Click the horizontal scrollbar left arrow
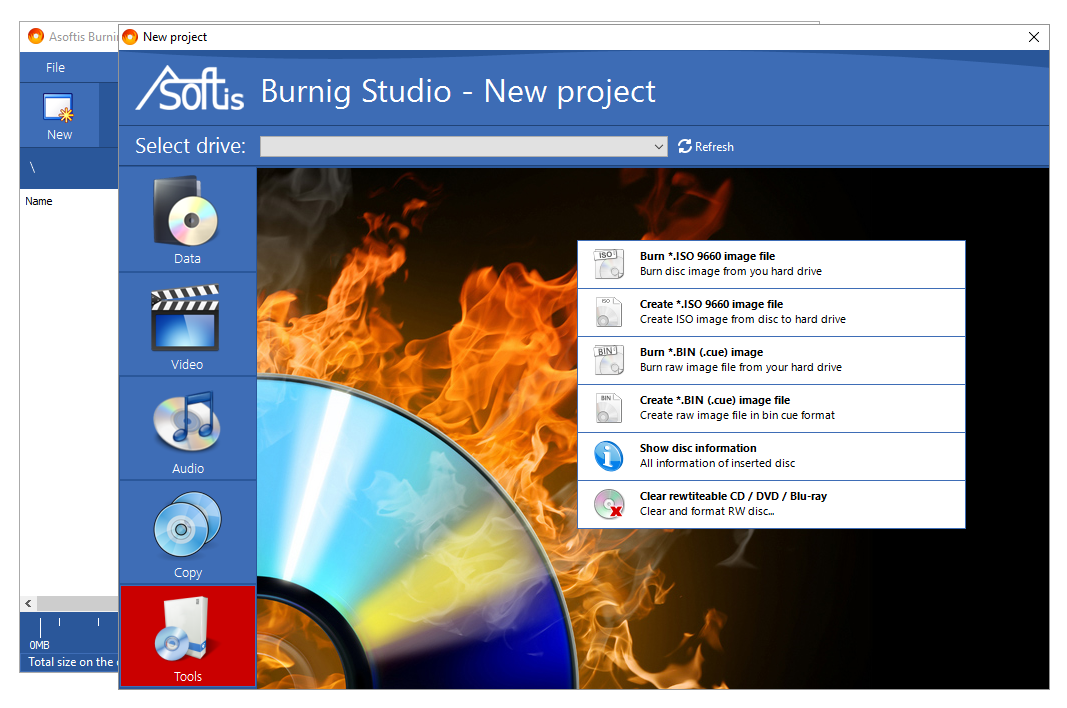This screenshot has width=1067, height=708. coord(27,603)
